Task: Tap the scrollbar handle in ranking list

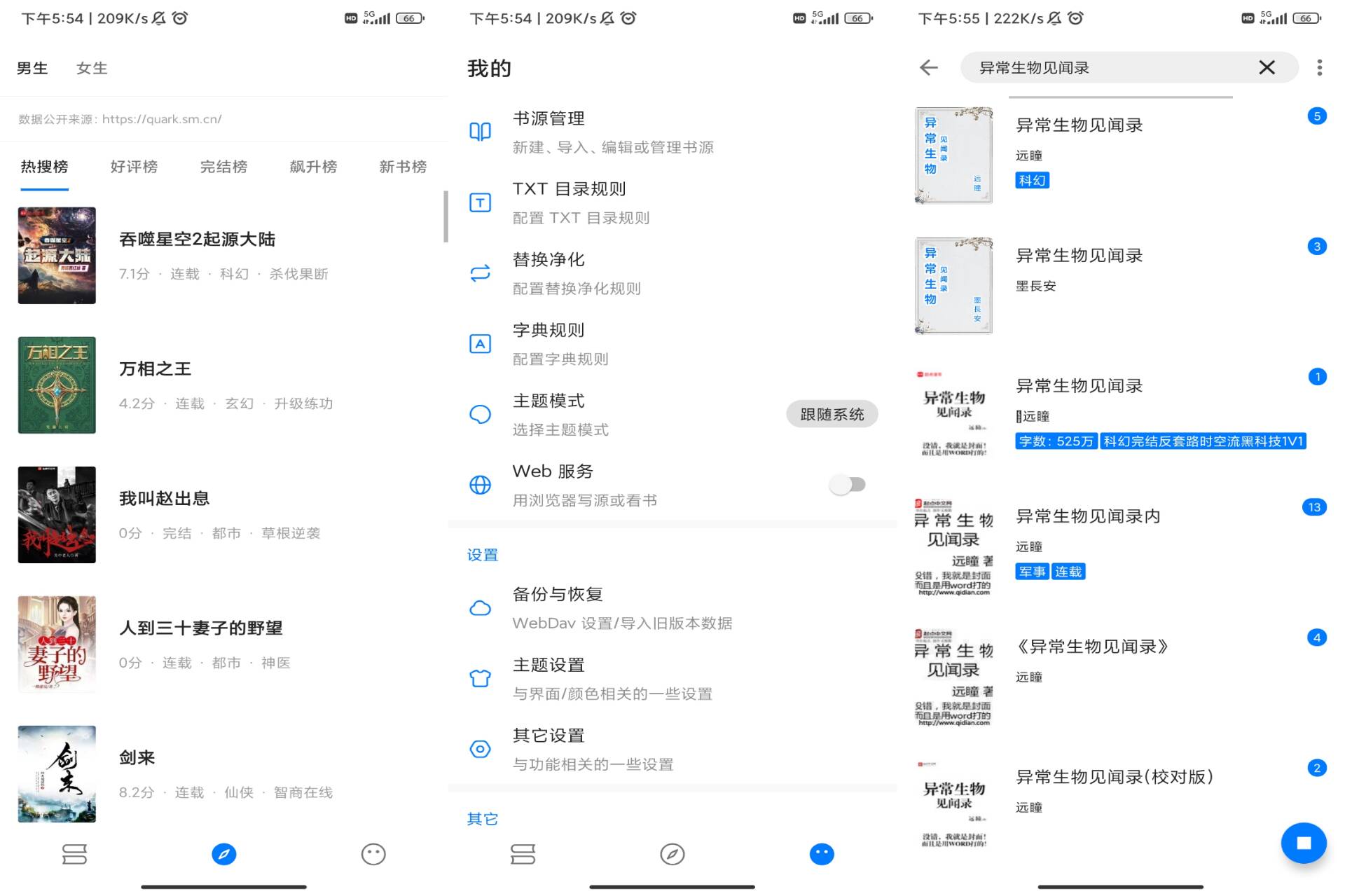Action: pos(446,216)
